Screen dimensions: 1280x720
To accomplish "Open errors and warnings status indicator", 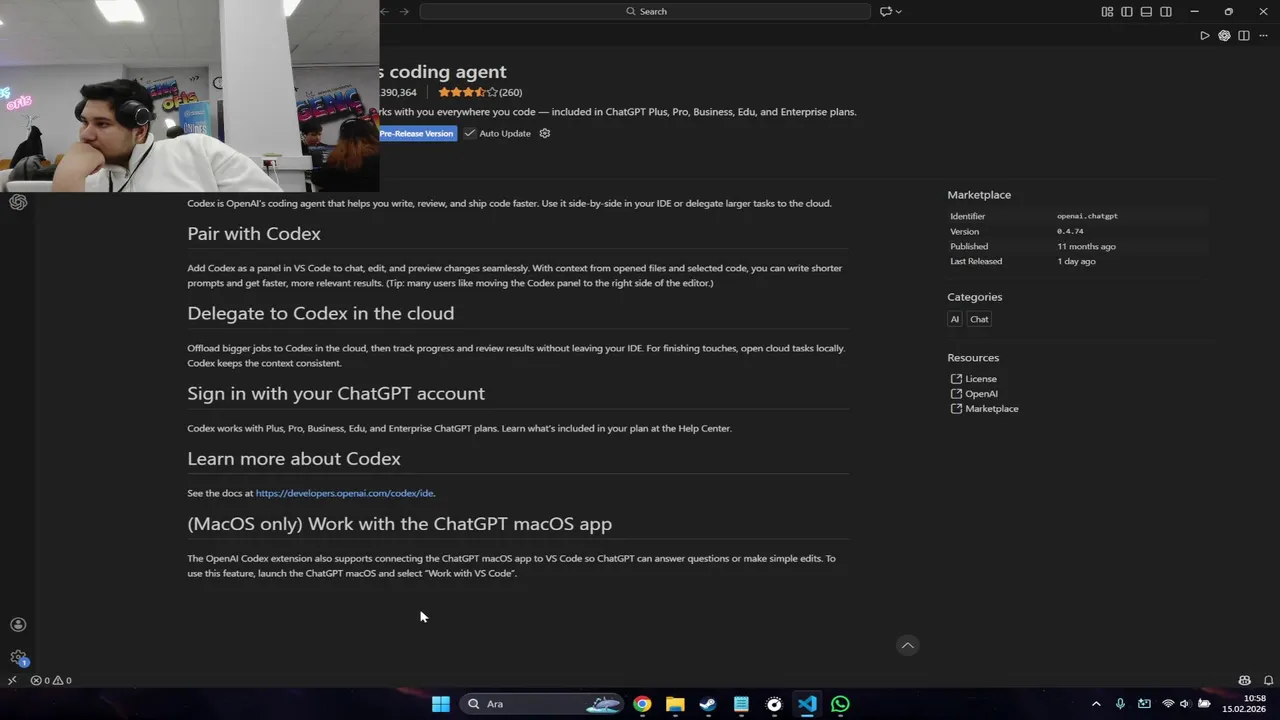I will pos(51,680).
